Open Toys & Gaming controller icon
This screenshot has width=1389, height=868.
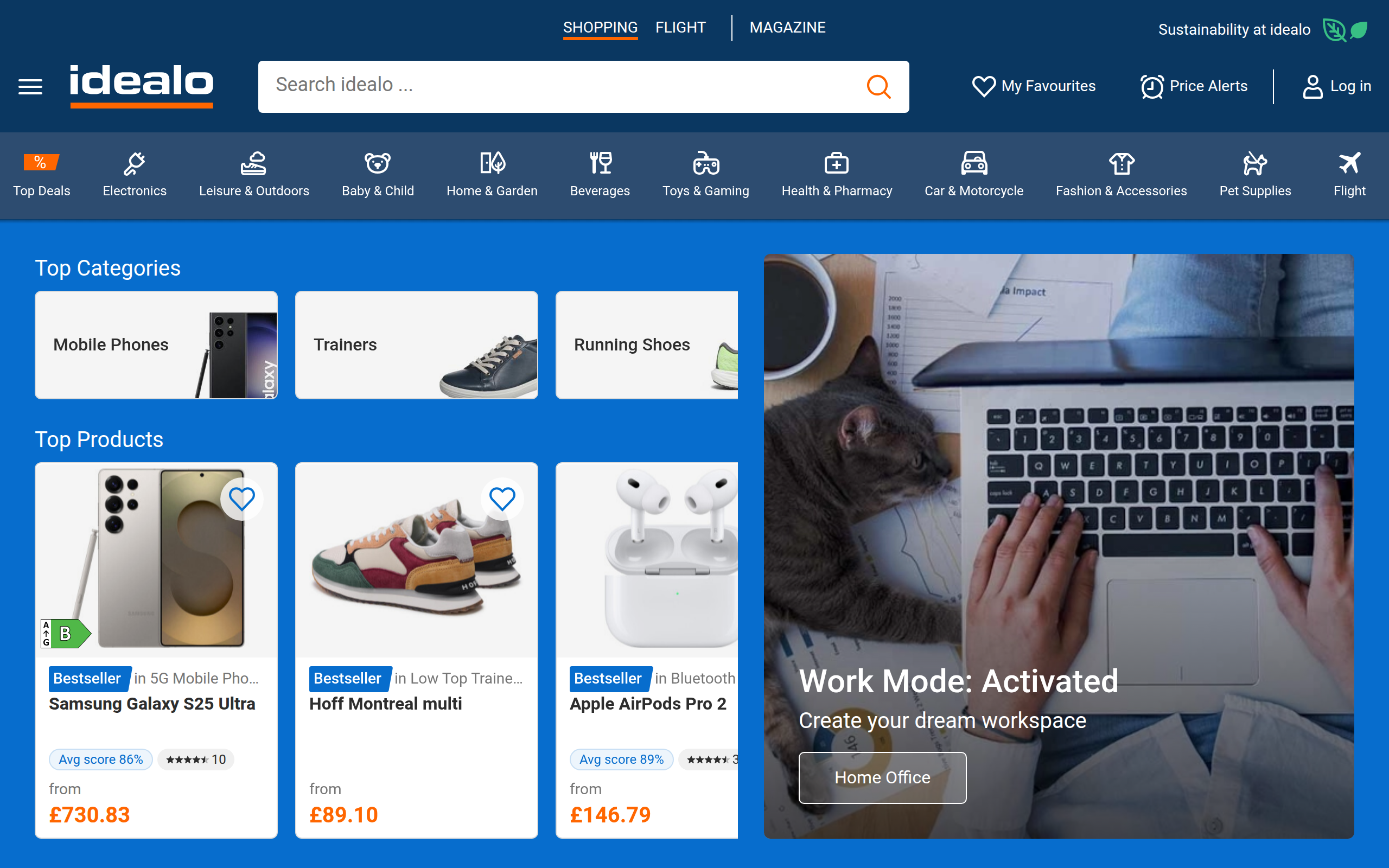coord(706,163)
